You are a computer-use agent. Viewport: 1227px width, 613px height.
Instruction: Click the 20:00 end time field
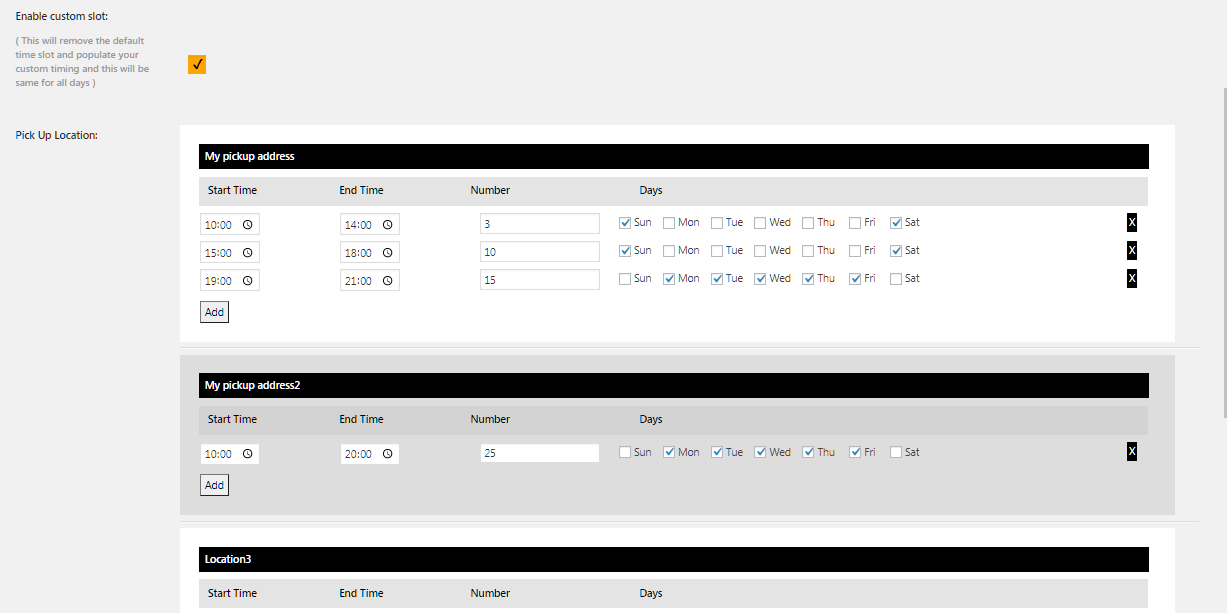tap(369, 454)
